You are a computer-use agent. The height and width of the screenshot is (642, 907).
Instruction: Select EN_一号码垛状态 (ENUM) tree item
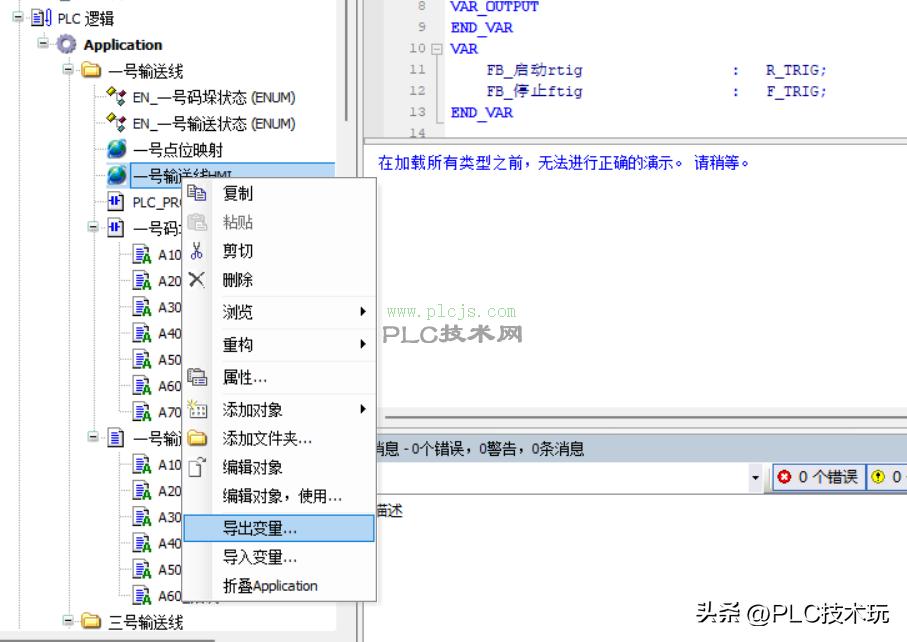[214, 97]
